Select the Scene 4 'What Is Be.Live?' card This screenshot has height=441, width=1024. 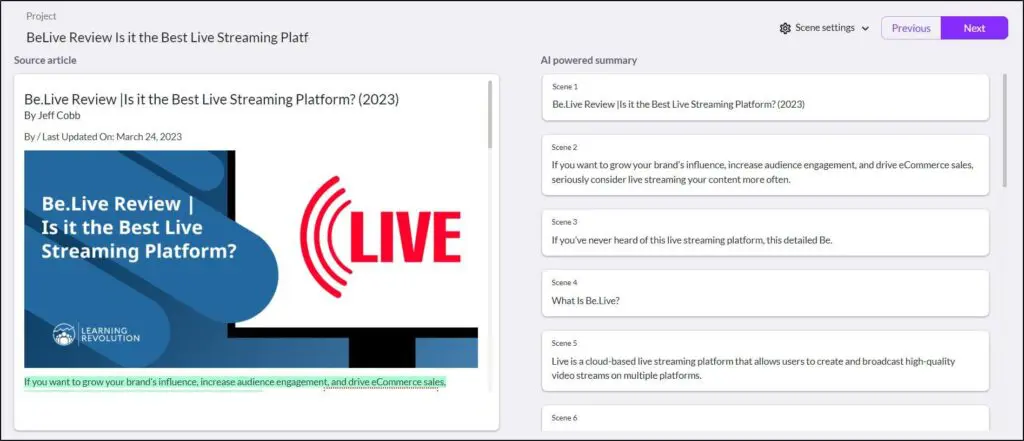765,293
